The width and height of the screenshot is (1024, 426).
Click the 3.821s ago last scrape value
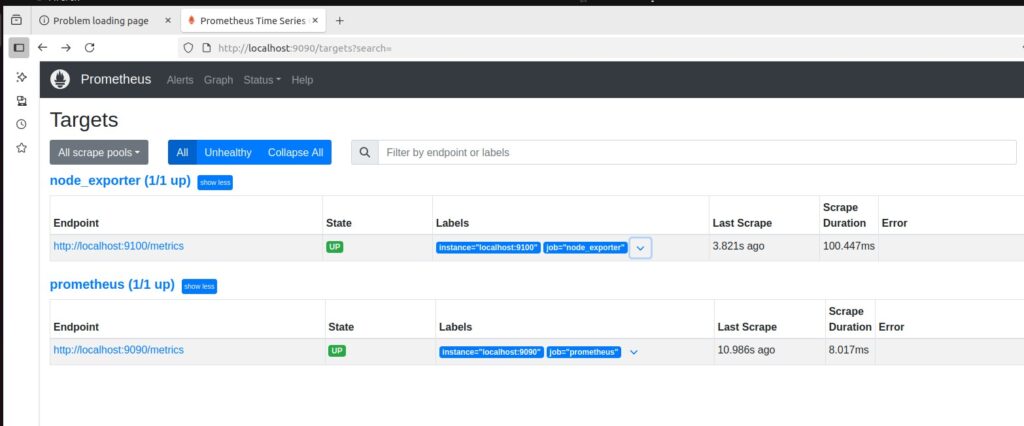click(x=739, y=246)
